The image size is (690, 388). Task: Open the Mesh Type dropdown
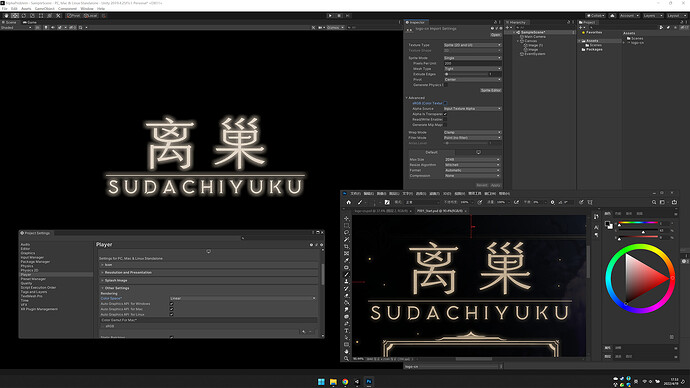[x=472, y=69]
